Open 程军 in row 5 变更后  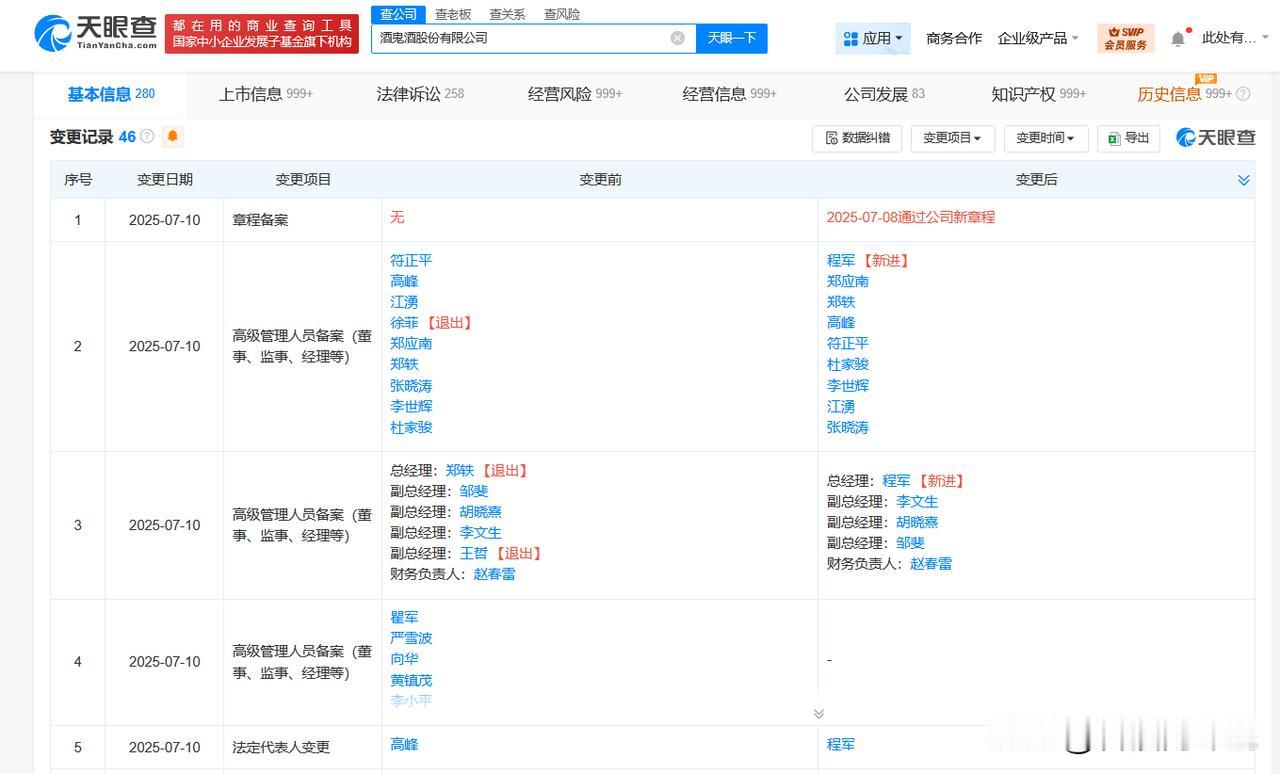click(841, 745)
